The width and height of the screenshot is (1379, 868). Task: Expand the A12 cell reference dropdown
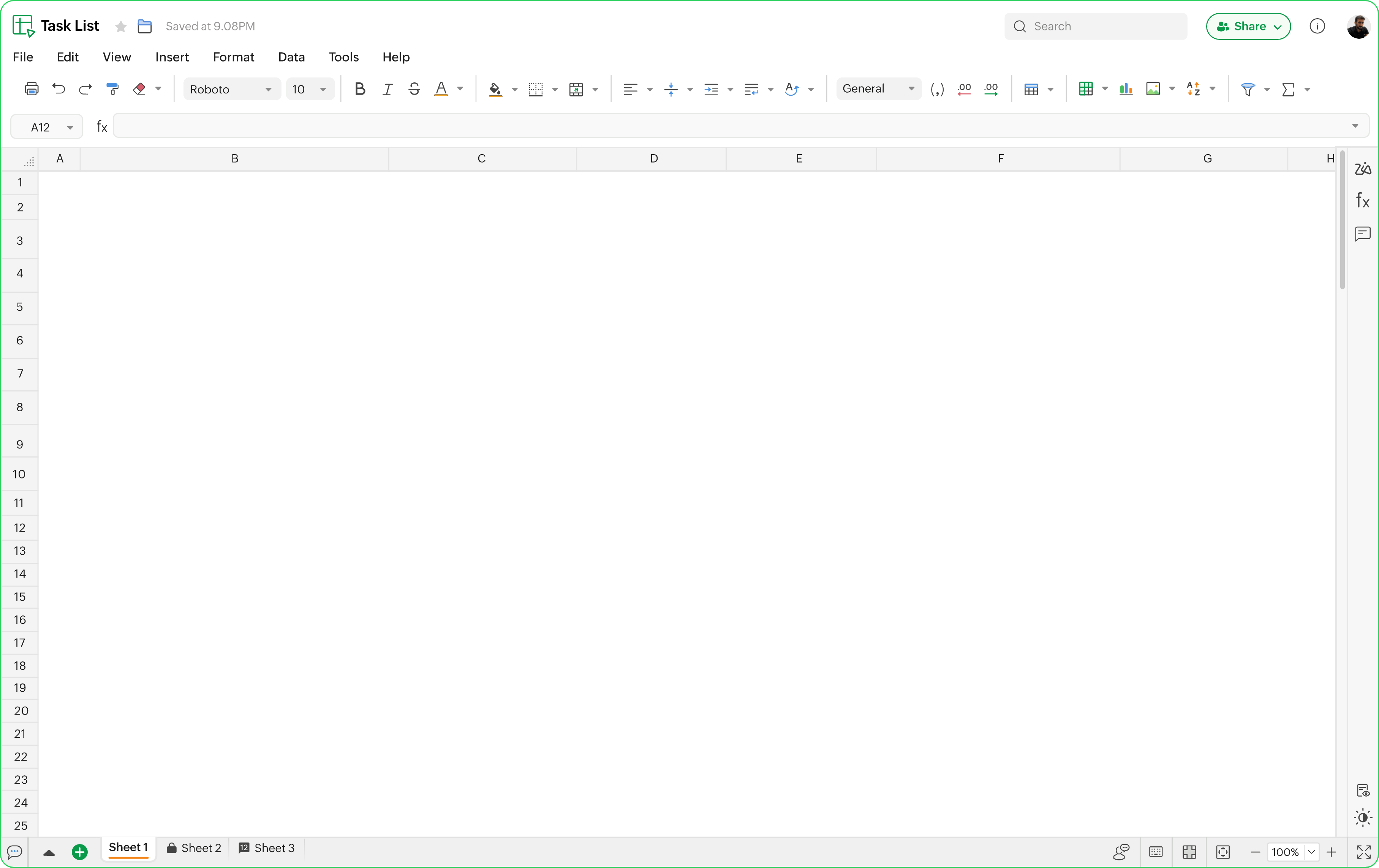(x=71, y=126)
